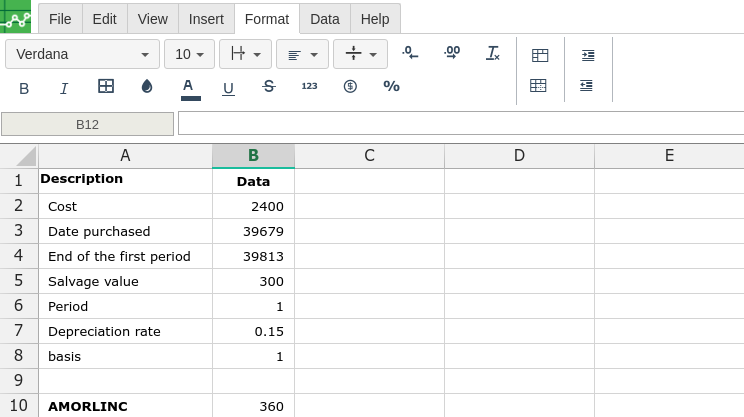Image resolution: width=744 pixels, height=417 pixels.
Task: Click the font color A icon
Action: coord(190,89)
